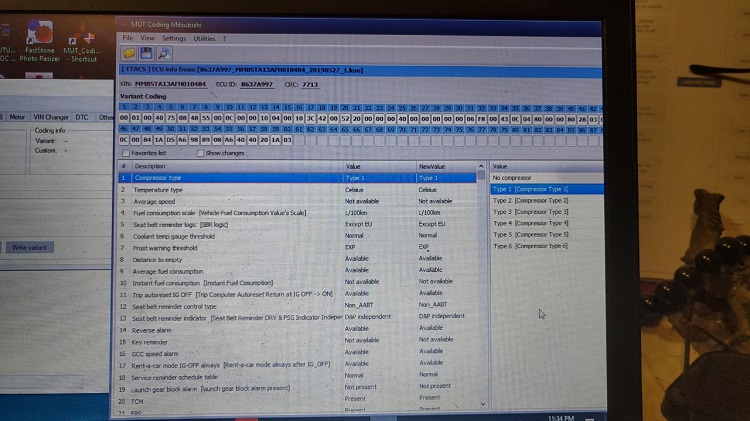Click the CRC value 7713
This screenshot has height=421, width=750.
pyautogui.click(x=310, y=85)
